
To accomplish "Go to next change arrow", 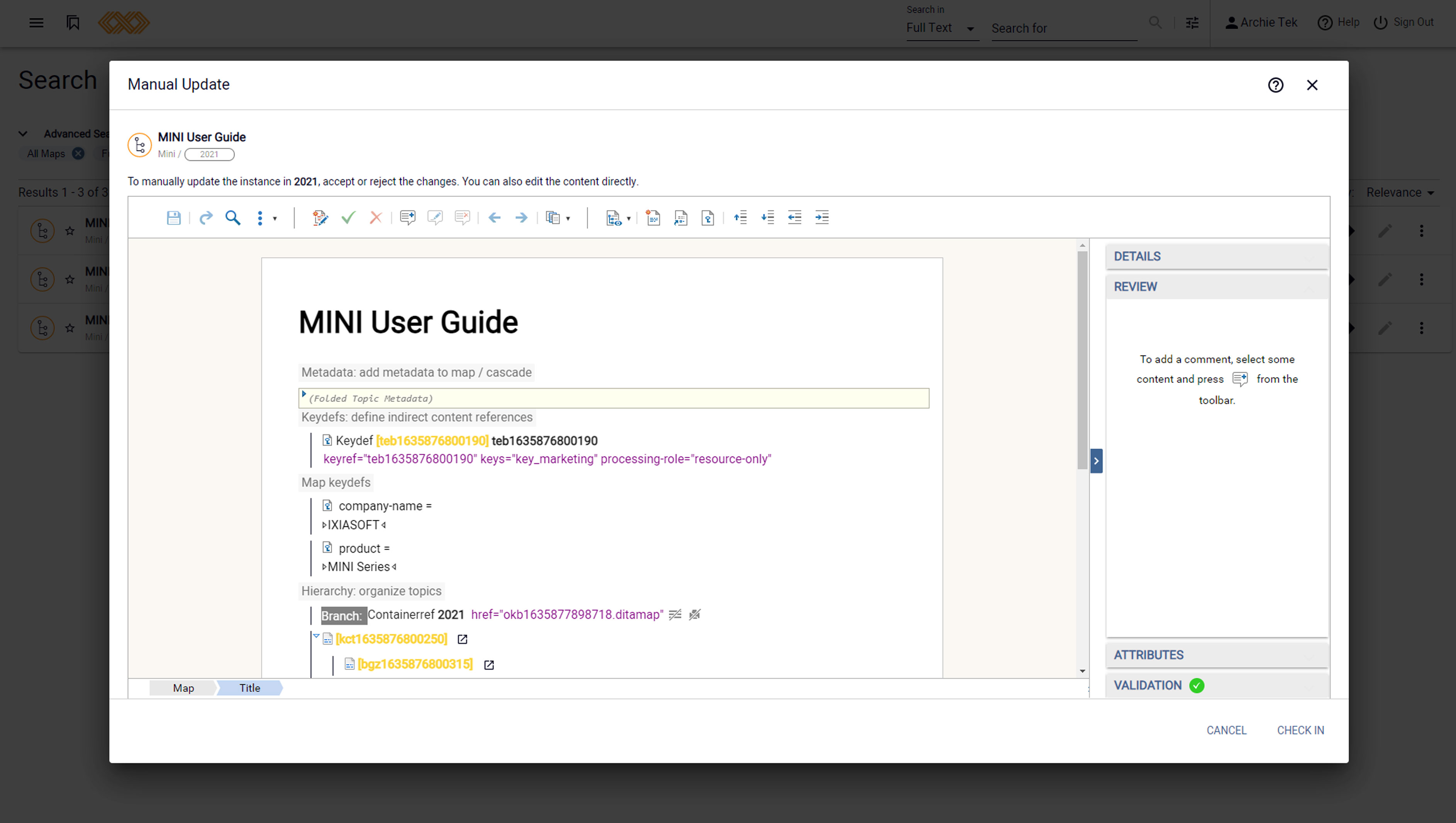I will 521,218.
